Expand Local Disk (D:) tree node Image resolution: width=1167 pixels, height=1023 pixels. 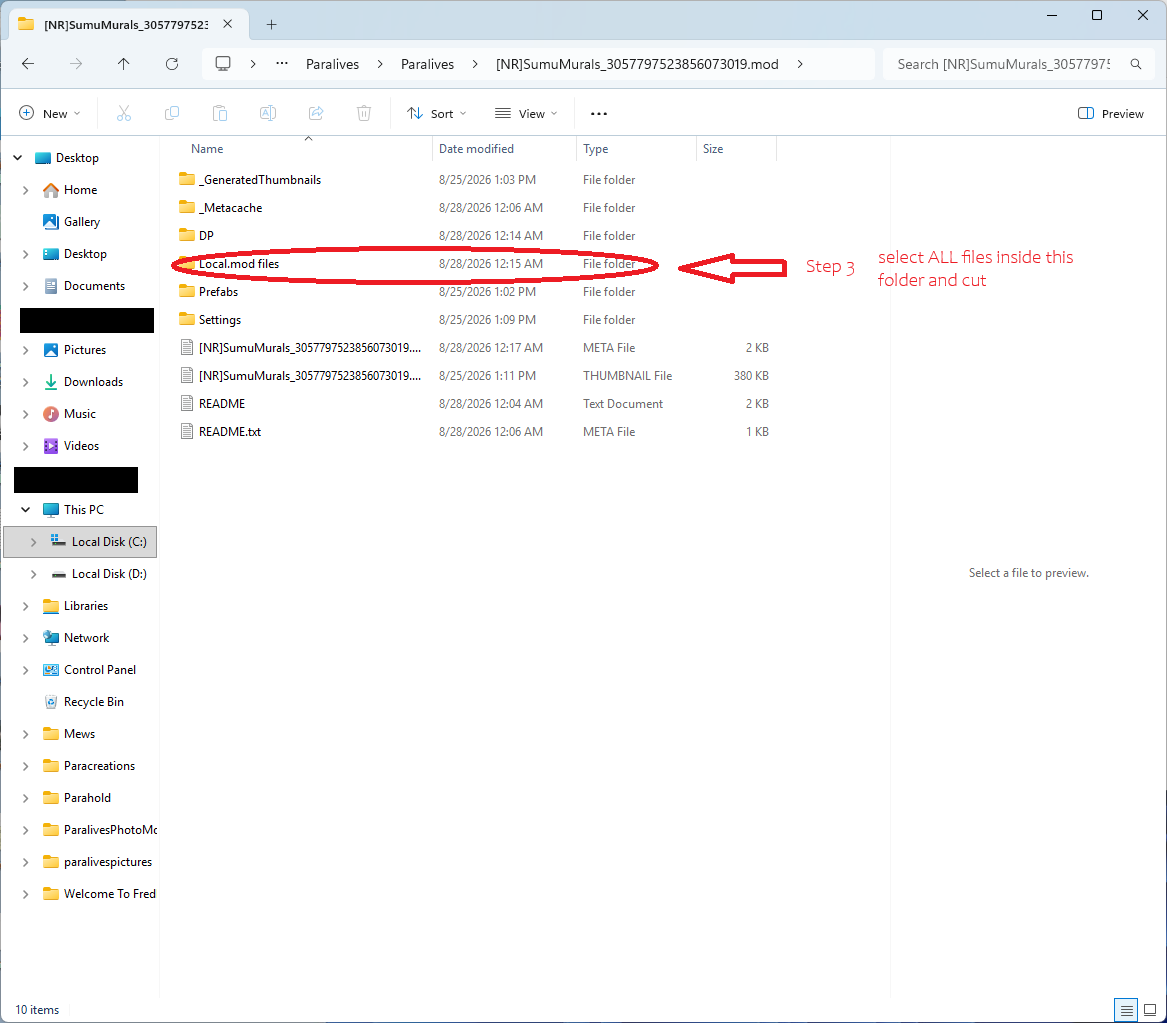coord(33,574)
